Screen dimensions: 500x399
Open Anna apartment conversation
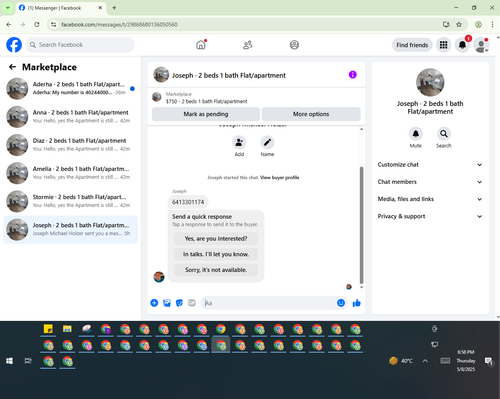pos(70,117)
